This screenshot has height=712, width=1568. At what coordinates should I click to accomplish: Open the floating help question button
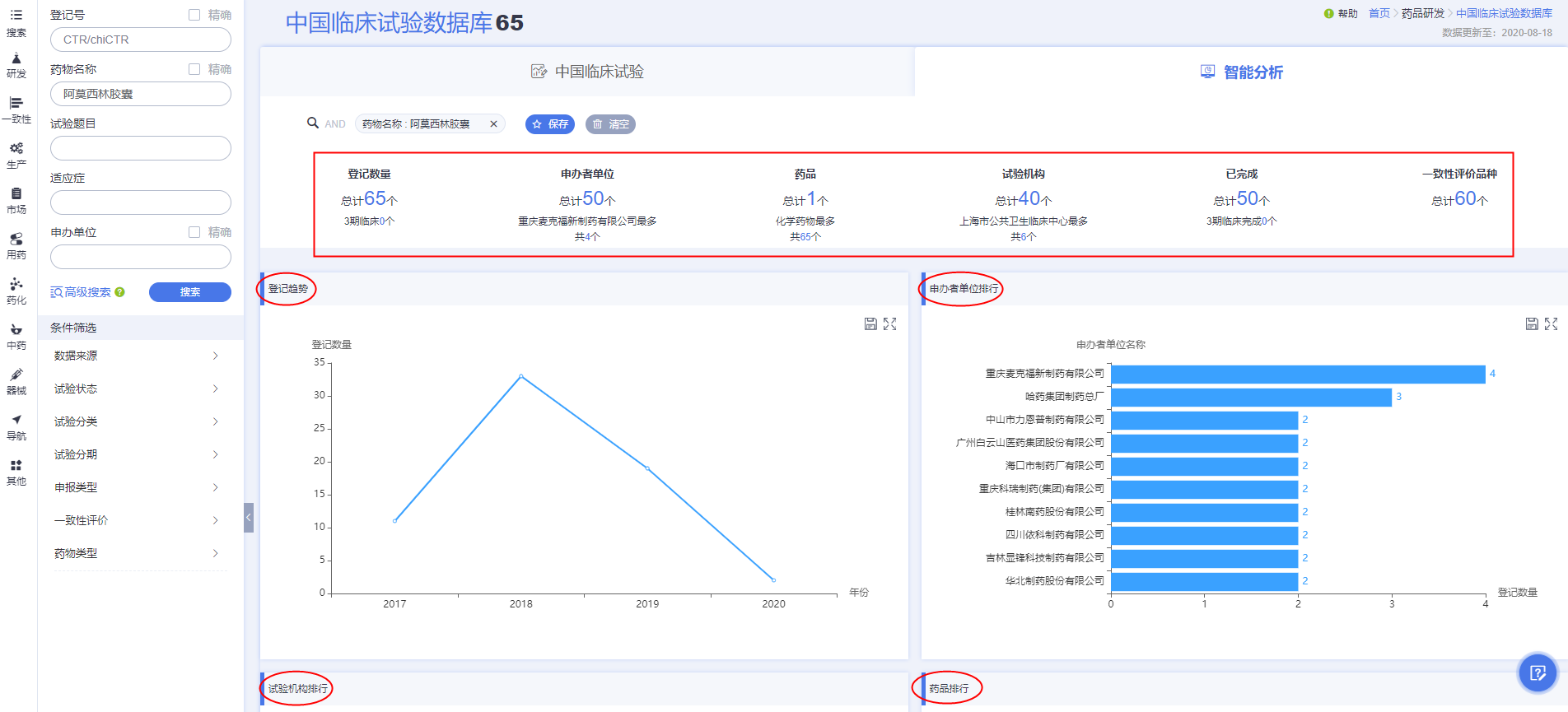(x=1538, y=673)
